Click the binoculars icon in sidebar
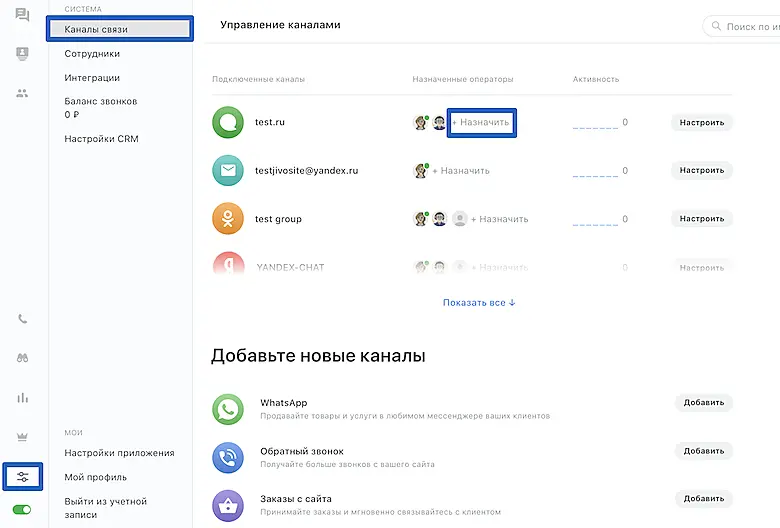780x528 pixels. [x=22, y=358]
